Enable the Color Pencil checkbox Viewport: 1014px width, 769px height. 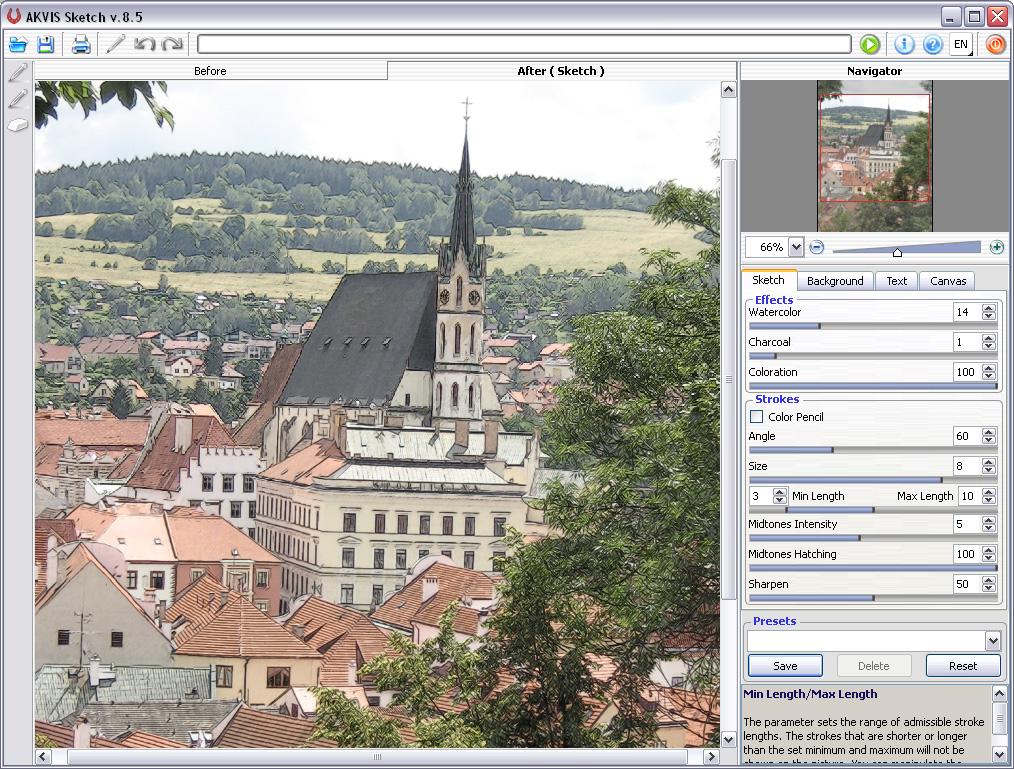tap(757, 417)
